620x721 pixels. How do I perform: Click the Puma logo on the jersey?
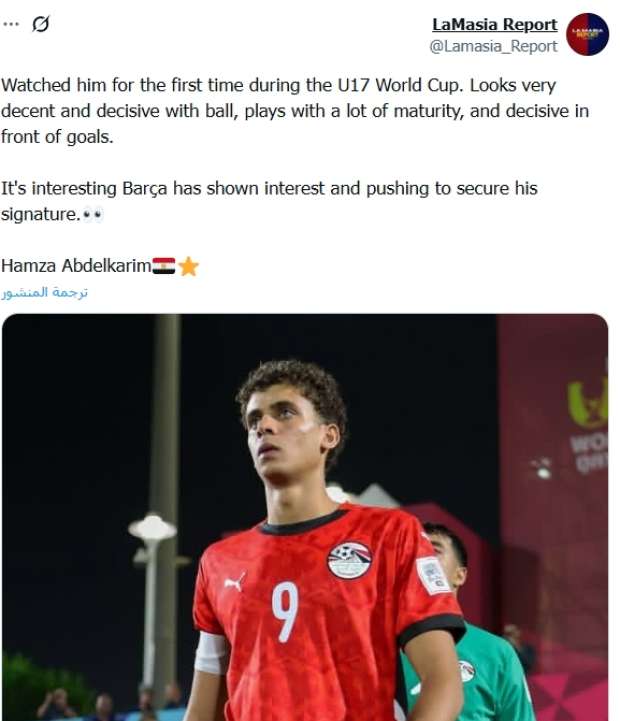pyautogui.click(x=235, y=582)
